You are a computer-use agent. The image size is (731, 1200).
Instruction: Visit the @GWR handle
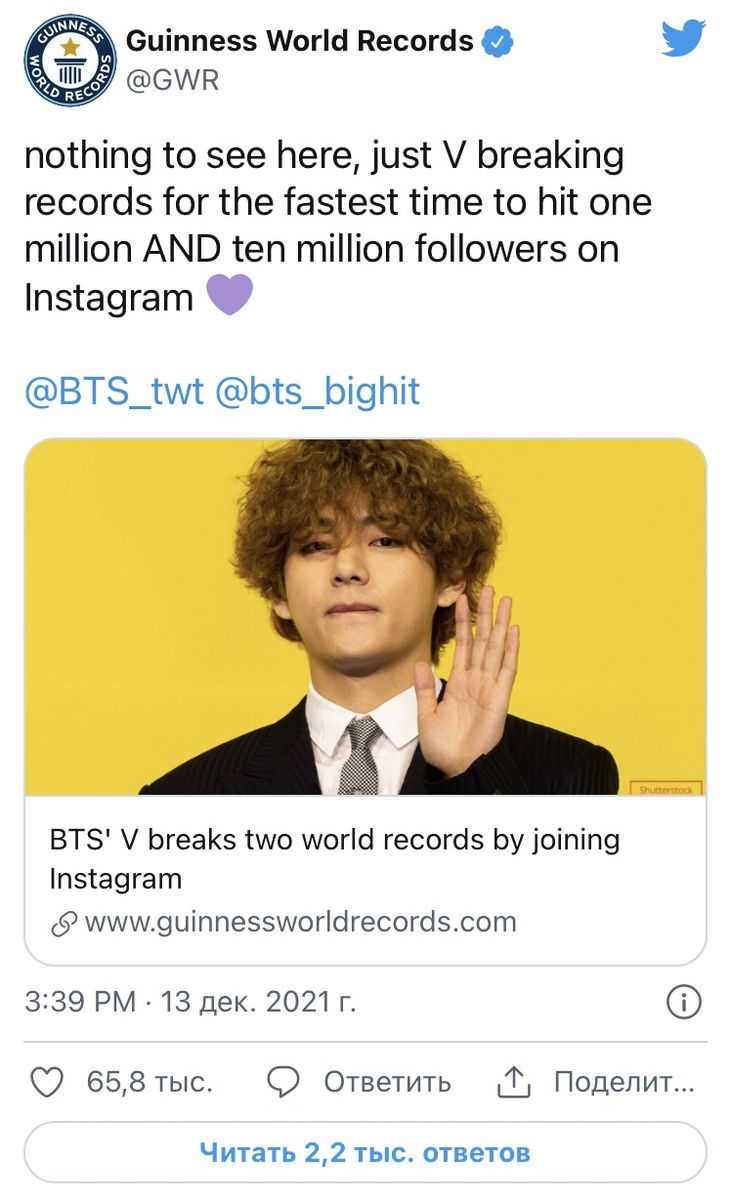tap(170, 80)
